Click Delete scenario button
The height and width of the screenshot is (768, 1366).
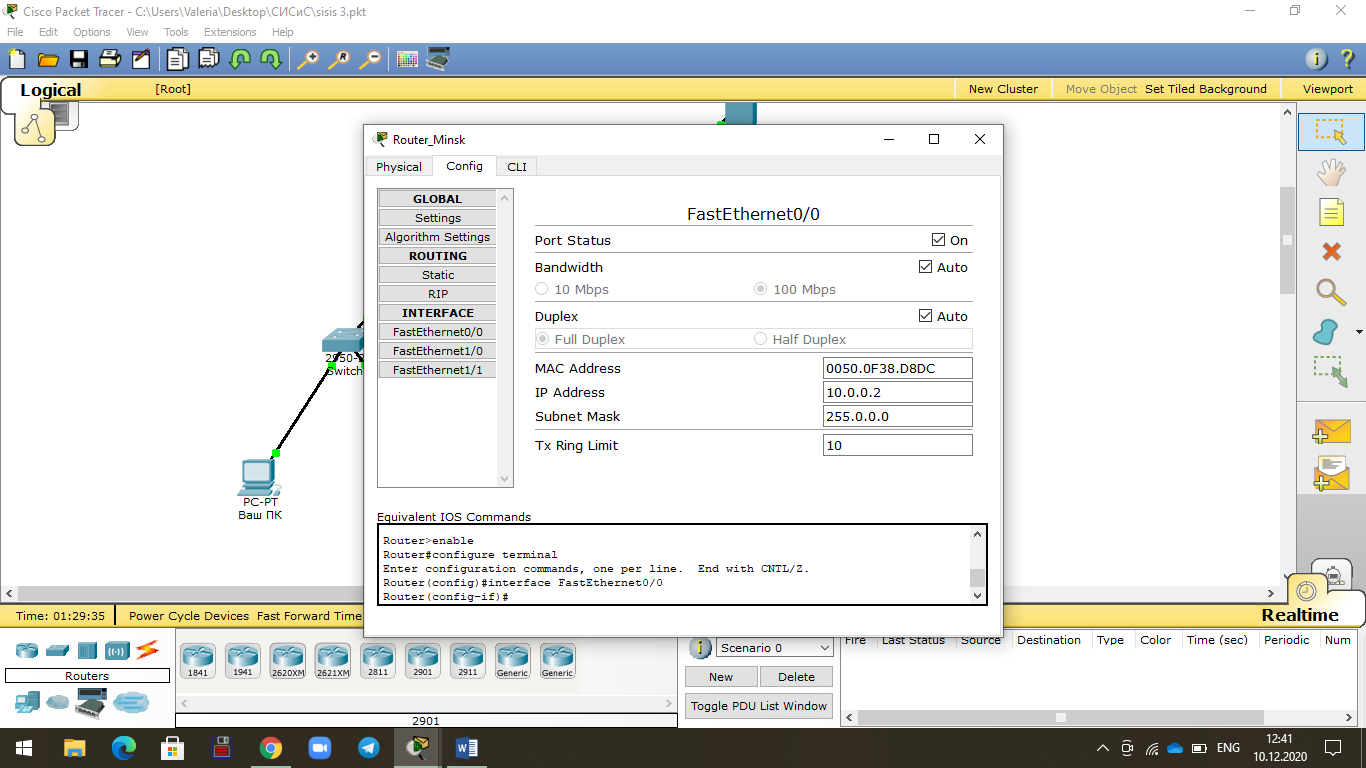click(x=797, y=677)
